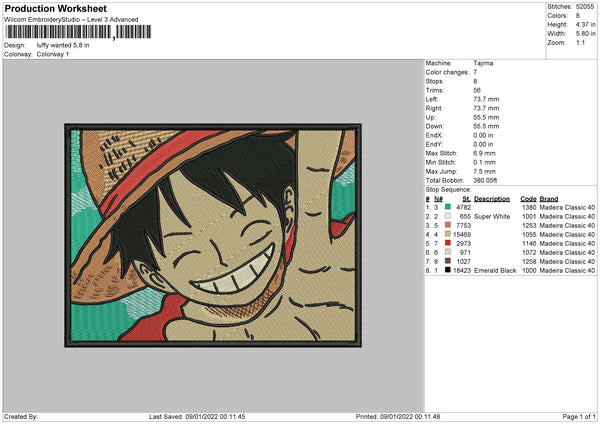Click the 'Created By:' footer label

[21, 416]
